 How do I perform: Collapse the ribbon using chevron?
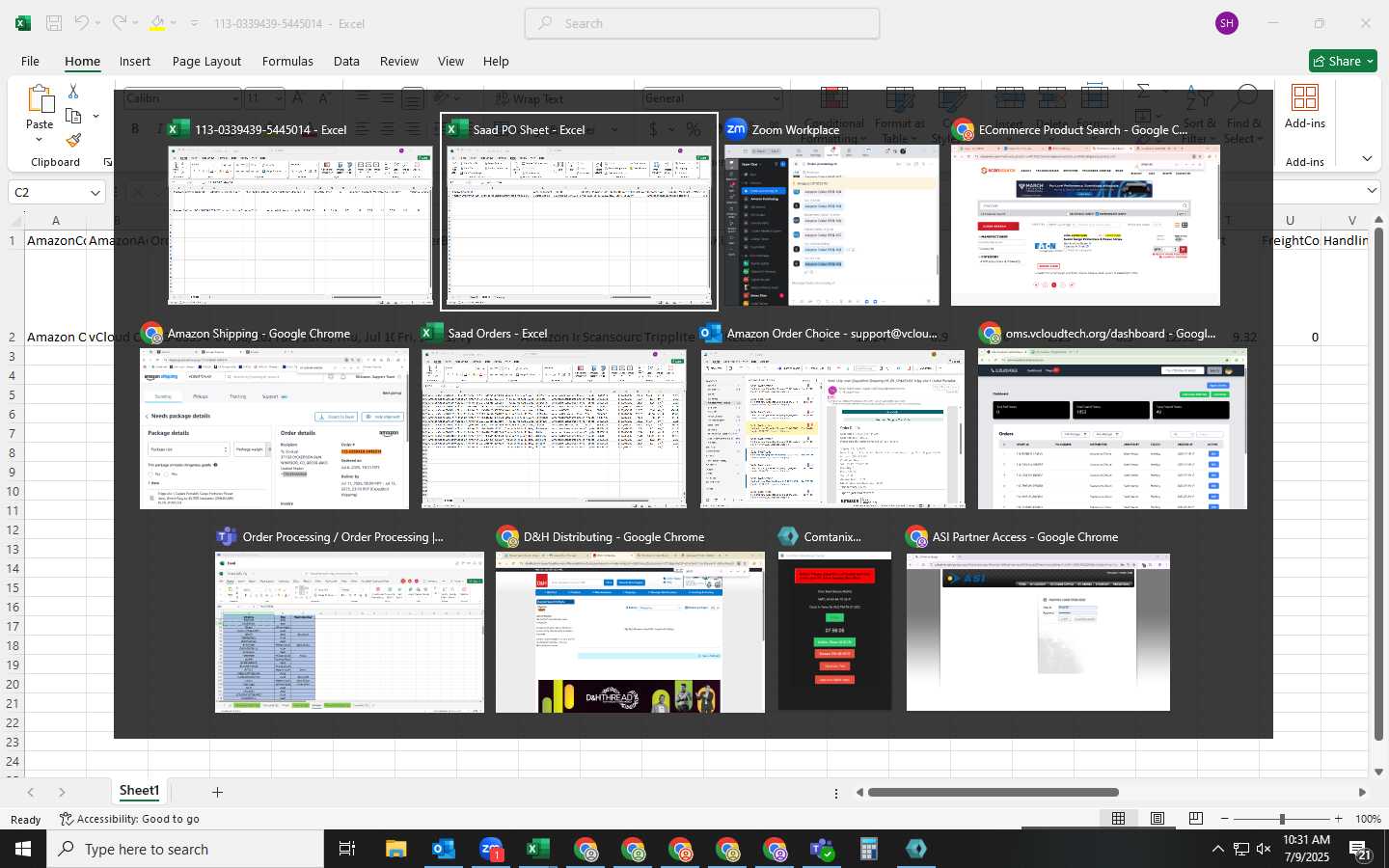click(x=1367, y=158)
